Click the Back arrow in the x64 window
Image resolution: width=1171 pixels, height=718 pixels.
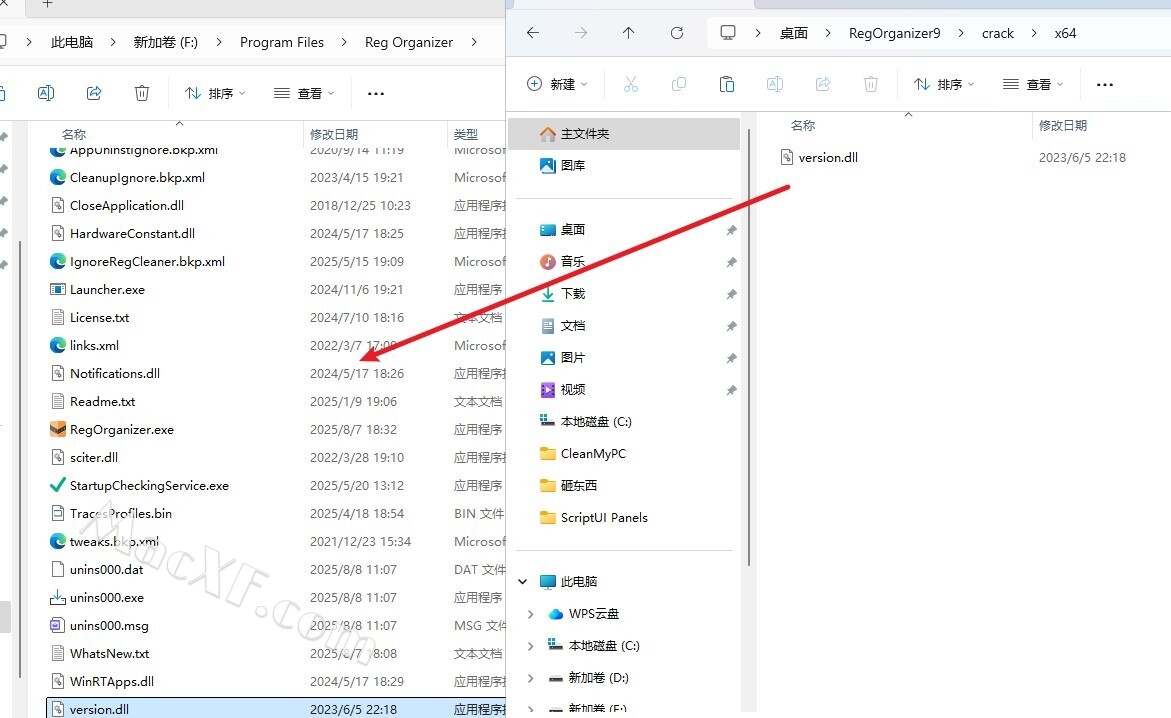[532, 33]
